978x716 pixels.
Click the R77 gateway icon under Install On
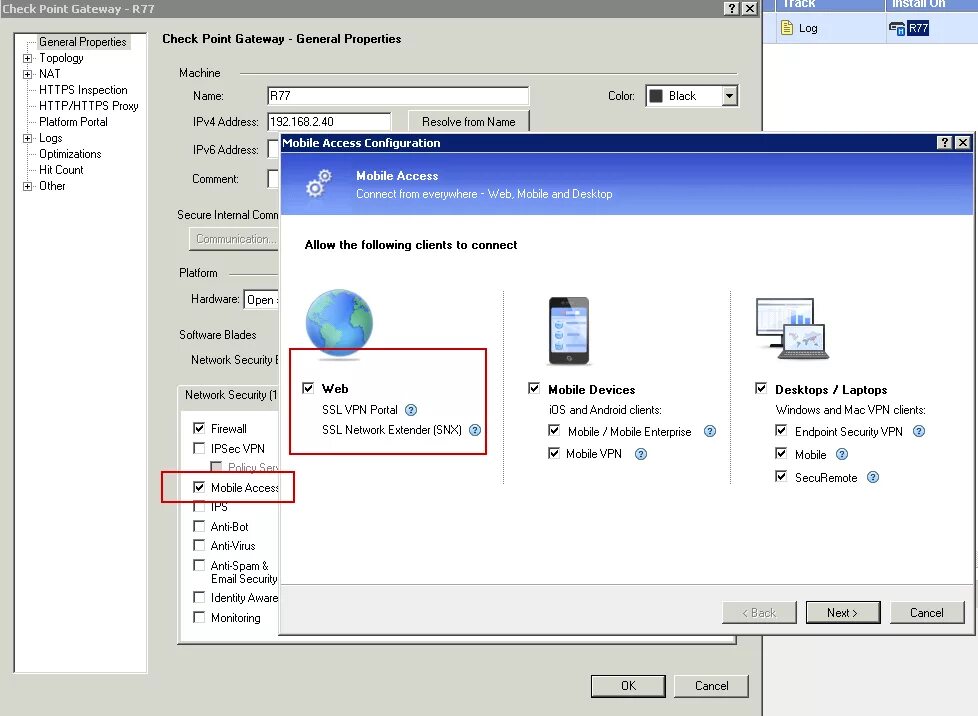point(897,28)
